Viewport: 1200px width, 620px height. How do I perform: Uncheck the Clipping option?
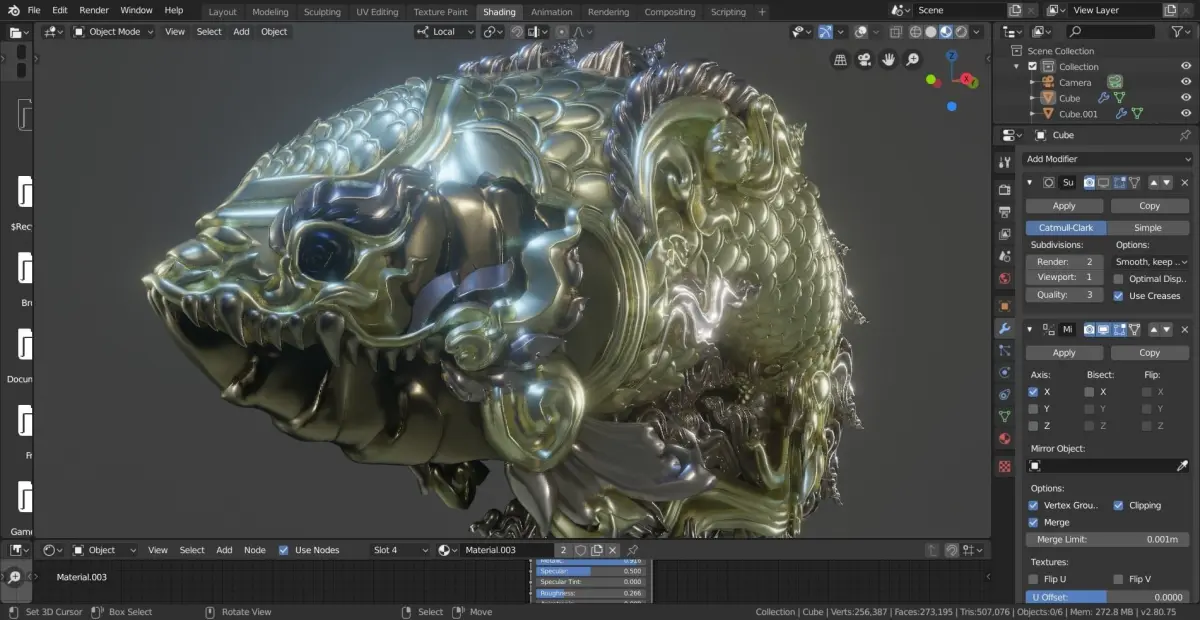[1118, 505]
